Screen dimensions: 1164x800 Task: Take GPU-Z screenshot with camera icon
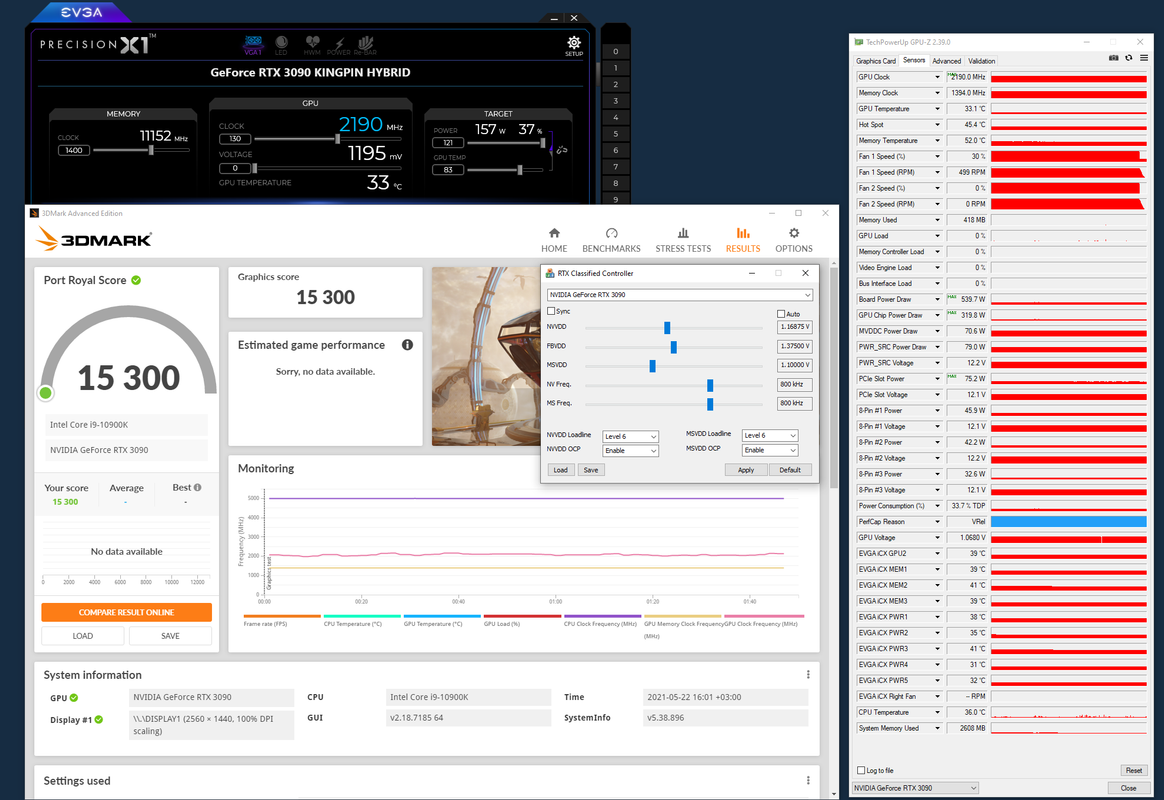coord(1114,58)
